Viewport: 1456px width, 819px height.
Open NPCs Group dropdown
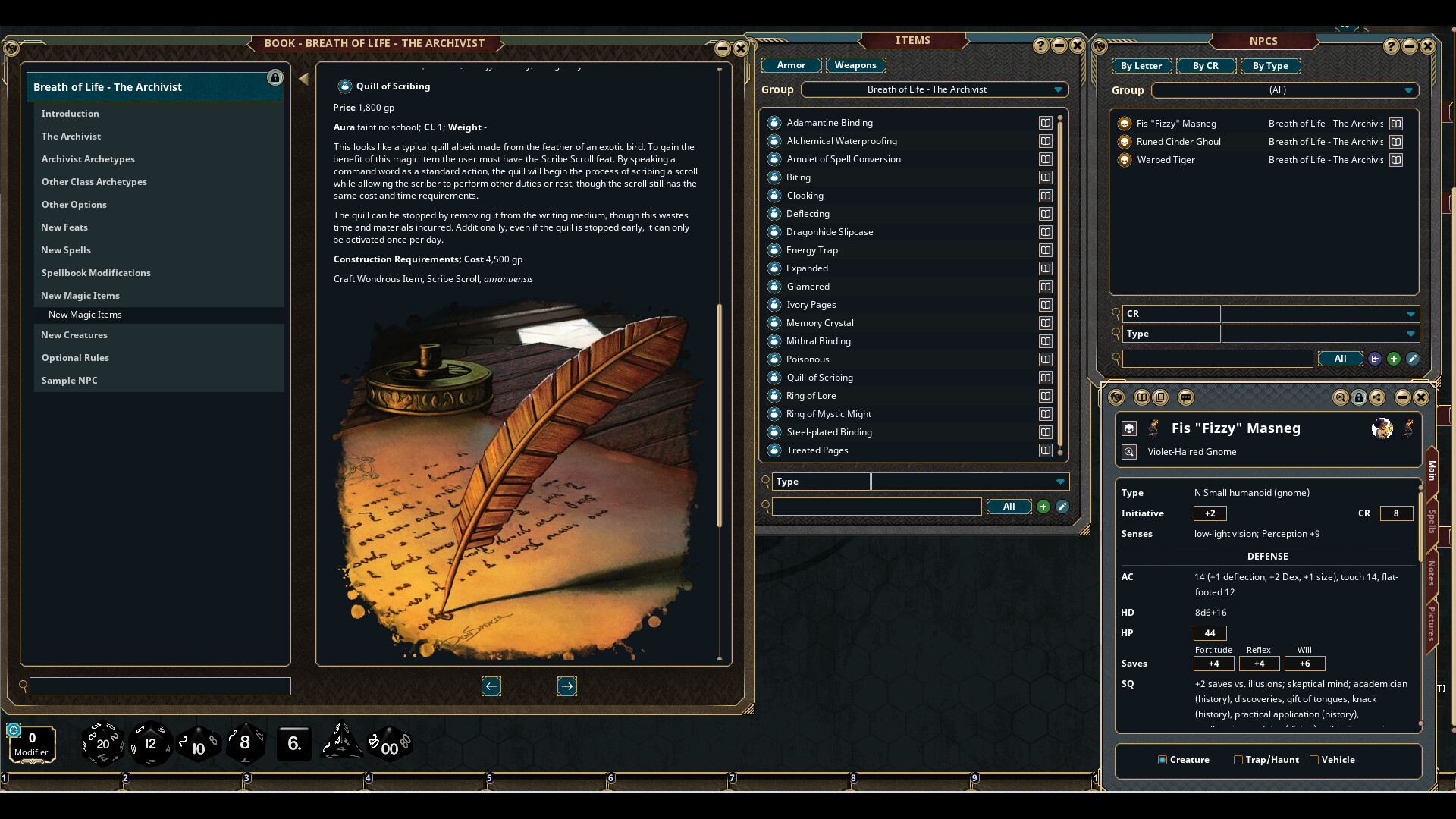pyautogui.click(x=1285, y=90)
